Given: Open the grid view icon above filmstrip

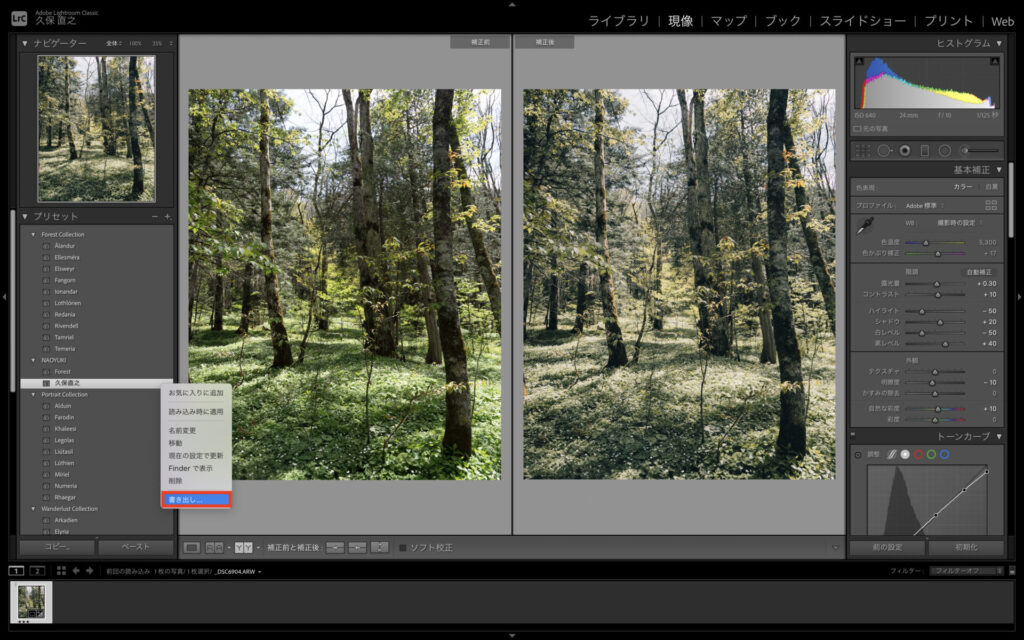Looking at the screenshot, I should 61,571.
